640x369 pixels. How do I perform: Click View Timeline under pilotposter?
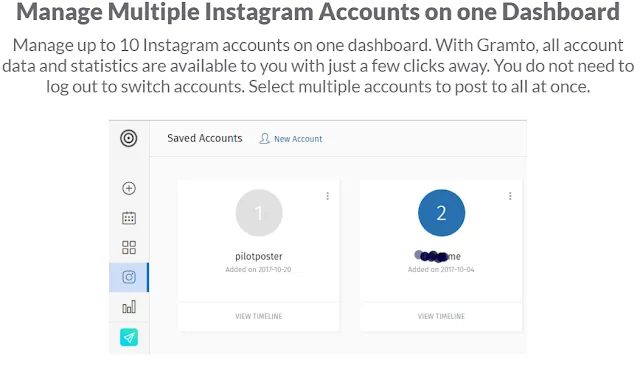tap(258, 316)
